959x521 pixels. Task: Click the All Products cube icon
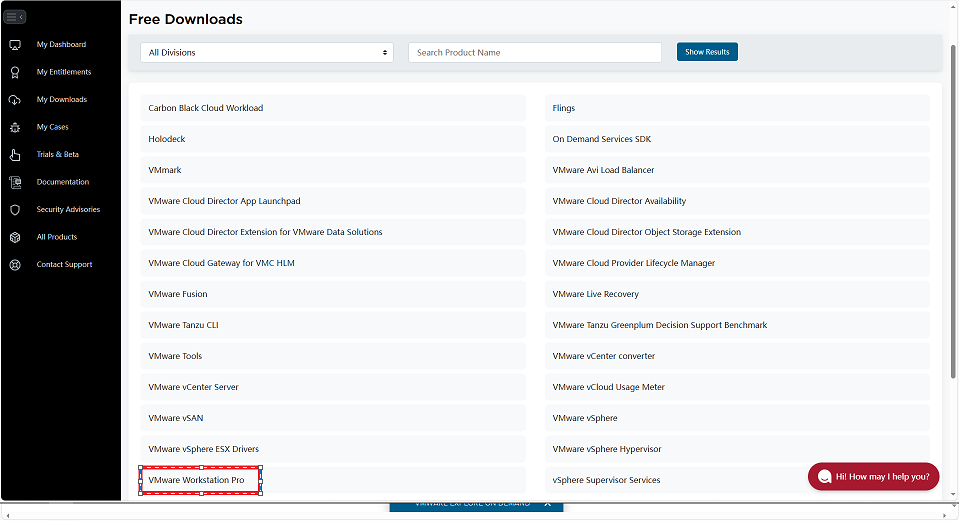click(15, 237)
